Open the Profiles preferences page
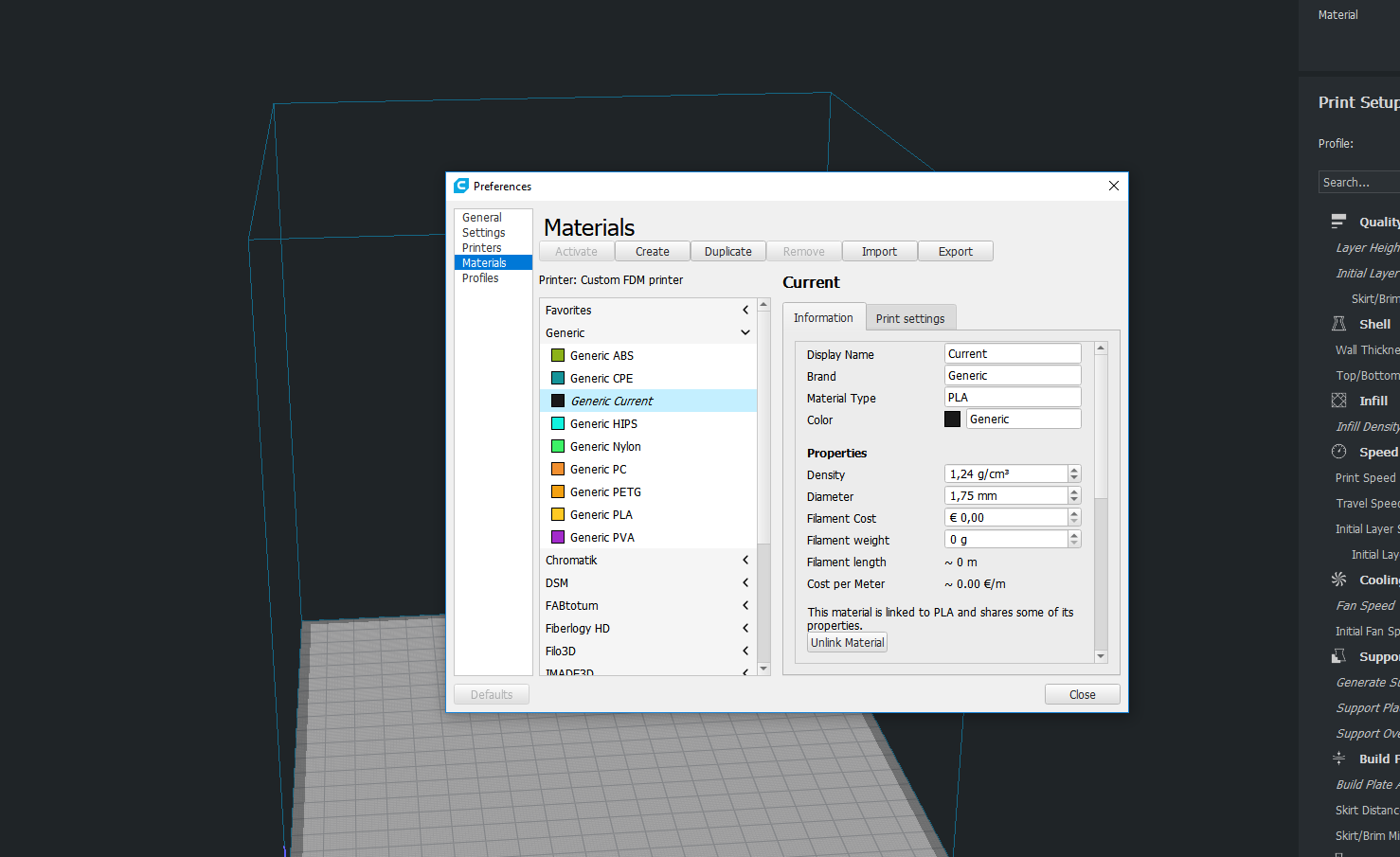1400x857 pixels. point(480,277)
